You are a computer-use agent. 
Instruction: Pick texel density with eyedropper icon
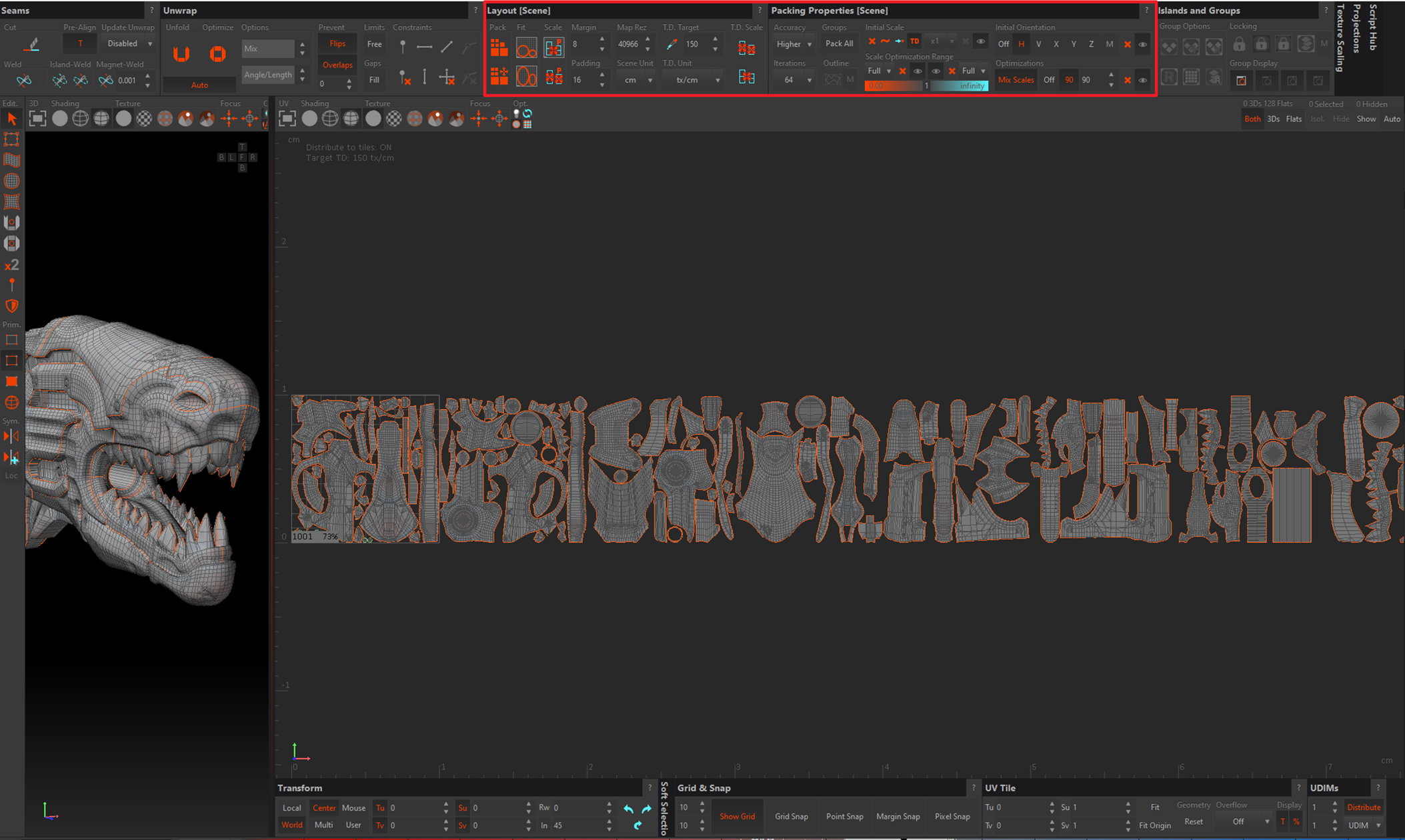(671, 44)
